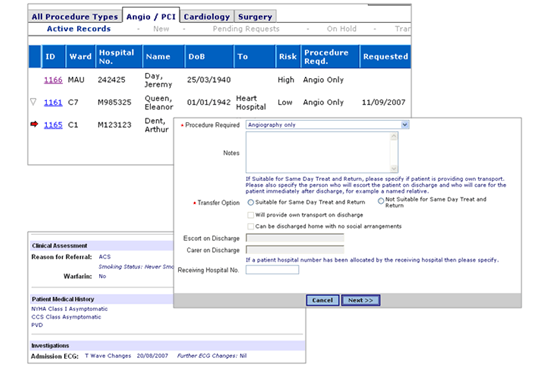The width and height of the screenshot is (550, 367).
Task: Sort by Risk column header
Action: click(288, 56)
